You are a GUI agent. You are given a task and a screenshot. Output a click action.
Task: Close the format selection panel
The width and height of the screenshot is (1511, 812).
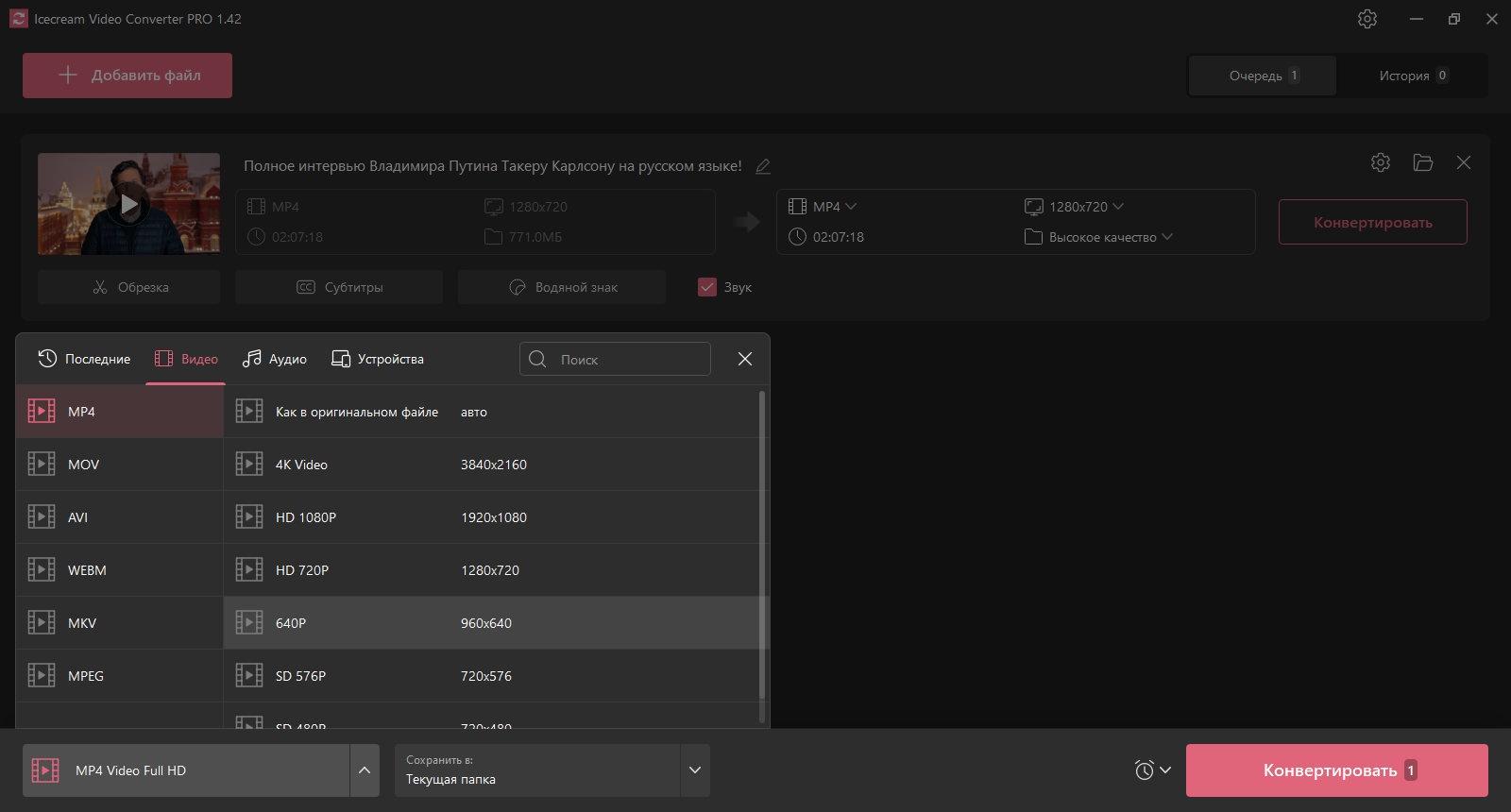[745, 359]
